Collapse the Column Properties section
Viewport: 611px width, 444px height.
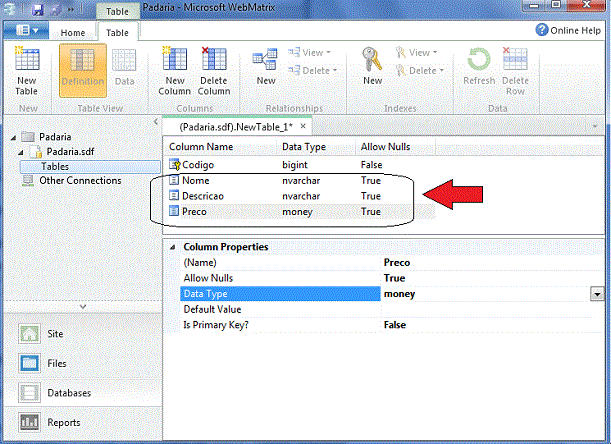(173, 247)
